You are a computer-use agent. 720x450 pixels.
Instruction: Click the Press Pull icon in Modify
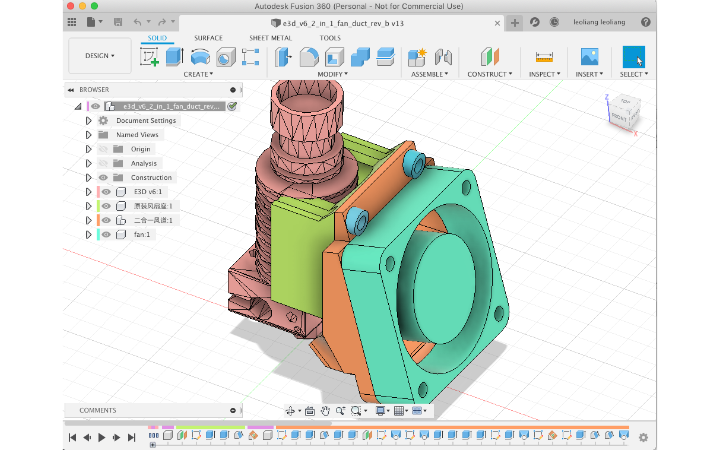point(285,57)
